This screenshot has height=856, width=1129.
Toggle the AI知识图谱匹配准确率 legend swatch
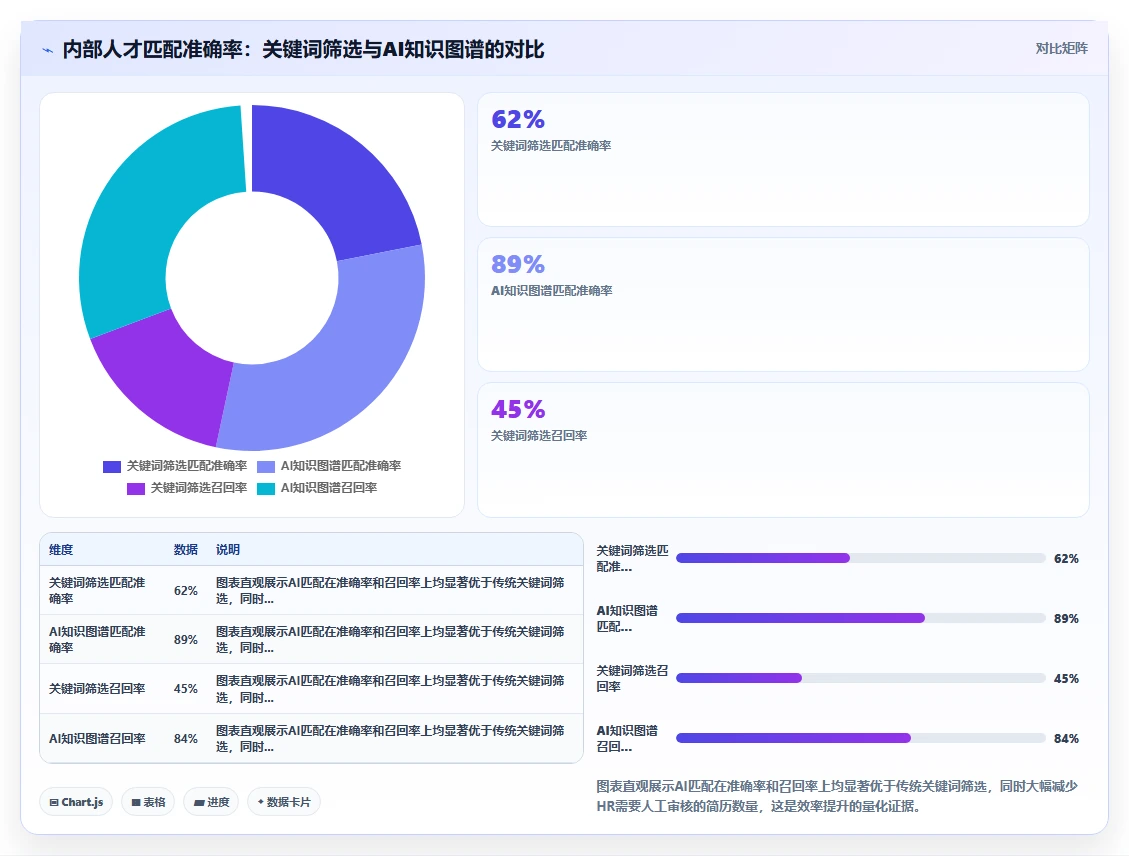266,467
